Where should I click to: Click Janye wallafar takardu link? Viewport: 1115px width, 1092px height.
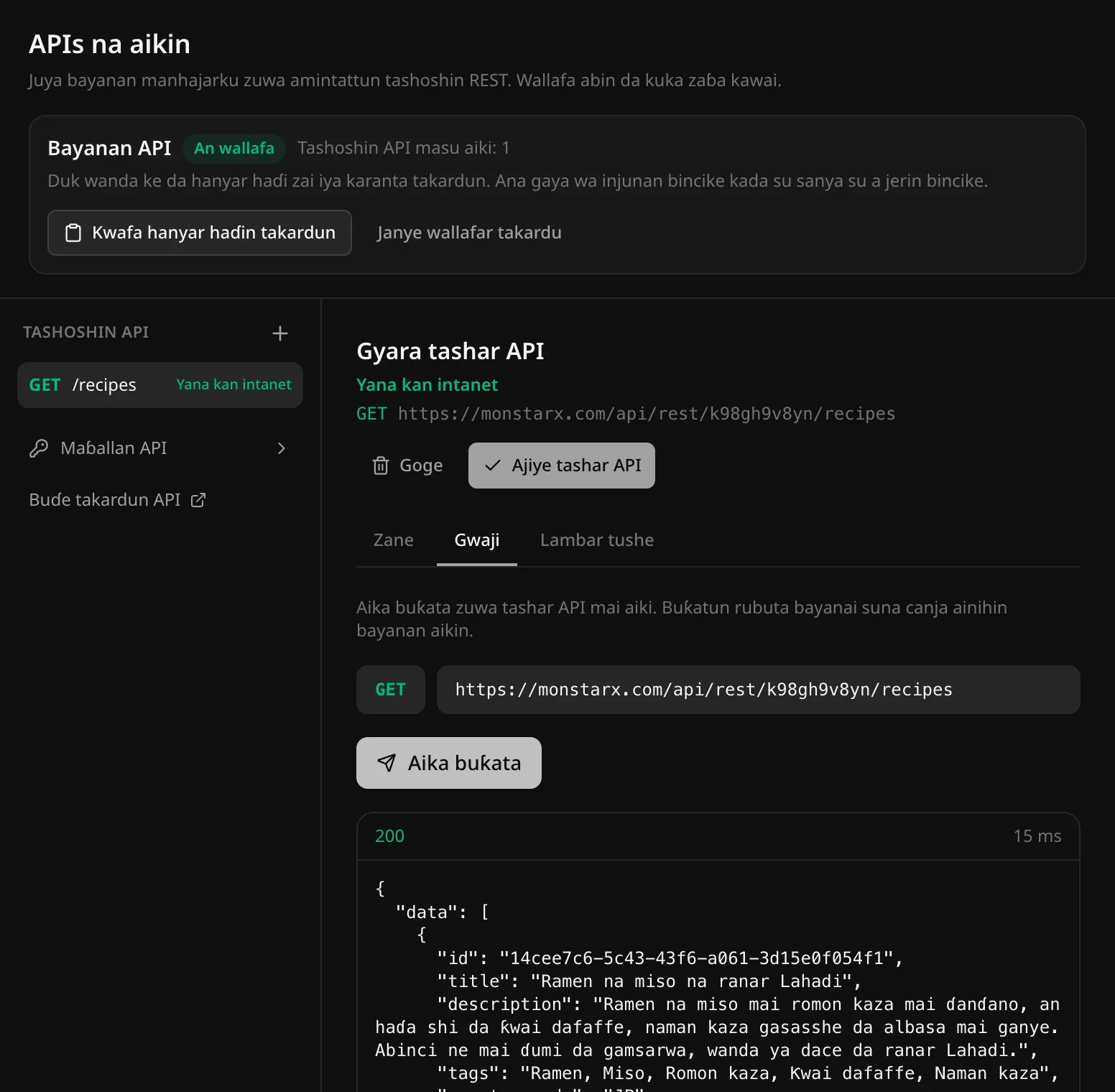(469, 233)
